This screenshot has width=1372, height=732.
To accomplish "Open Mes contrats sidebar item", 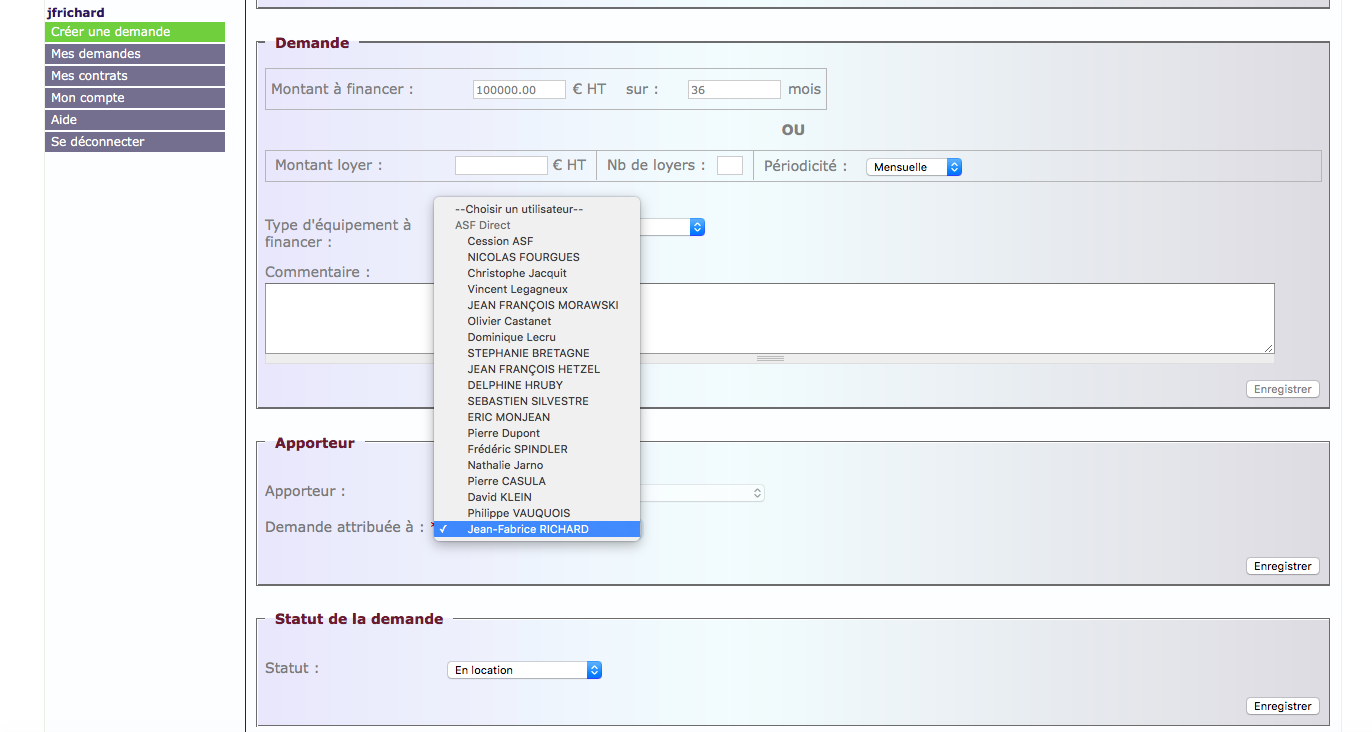I will [x=134, y=76].
